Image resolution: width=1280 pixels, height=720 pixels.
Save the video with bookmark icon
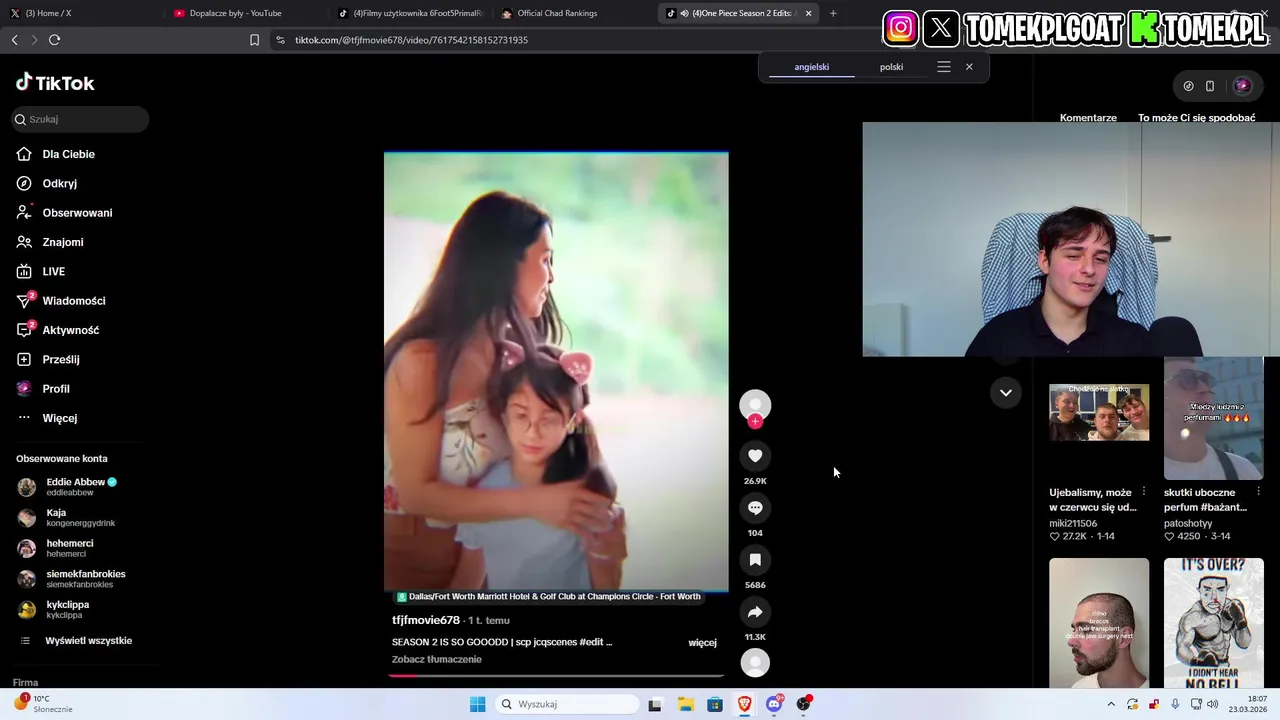pos(755,560)
